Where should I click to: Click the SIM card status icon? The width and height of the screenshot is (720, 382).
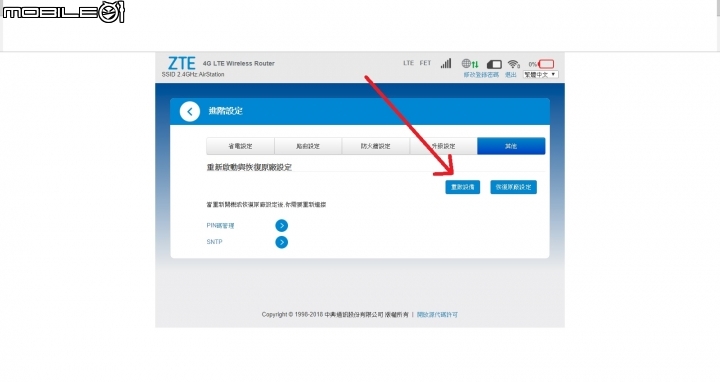click(494, 64)
